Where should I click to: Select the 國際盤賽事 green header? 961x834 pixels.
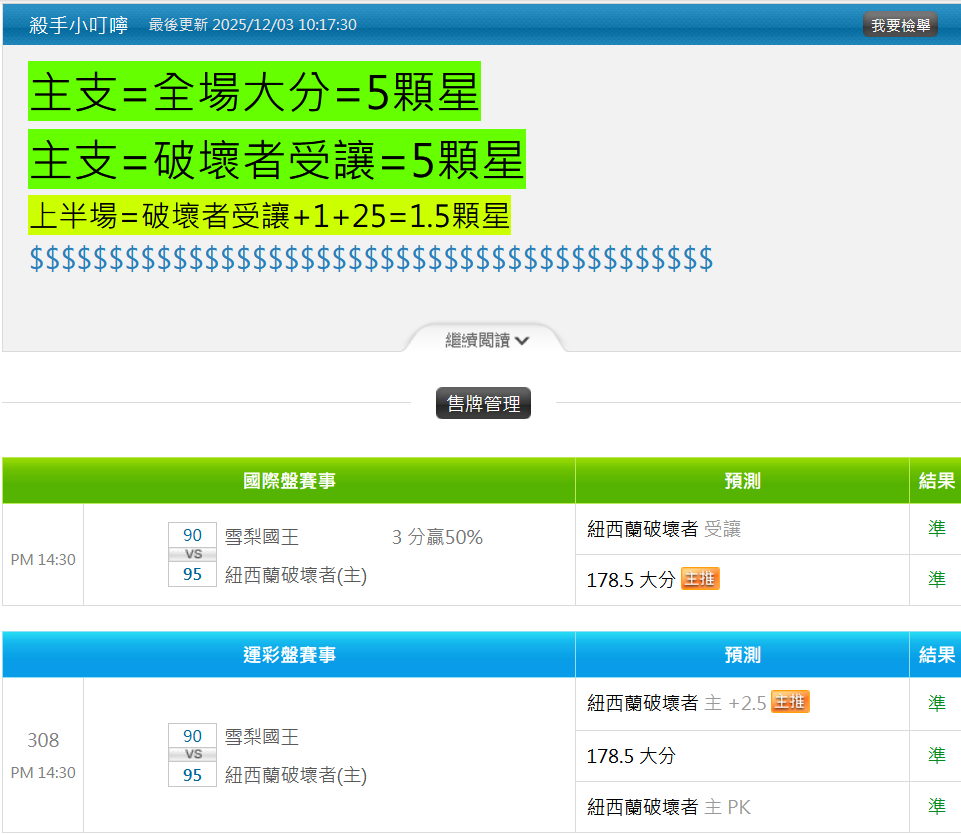tap(289, 481)
